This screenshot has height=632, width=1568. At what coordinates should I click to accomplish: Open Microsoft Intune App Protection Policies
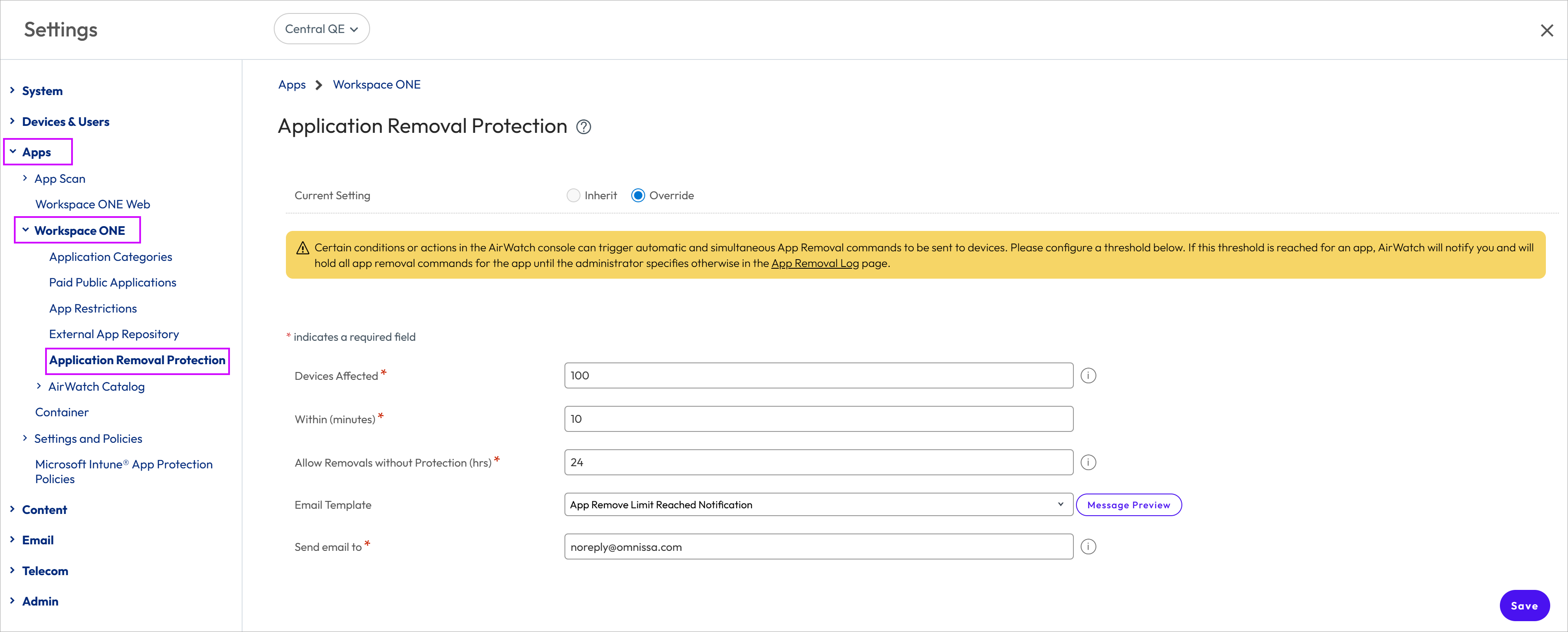click(x=124, y=472)
